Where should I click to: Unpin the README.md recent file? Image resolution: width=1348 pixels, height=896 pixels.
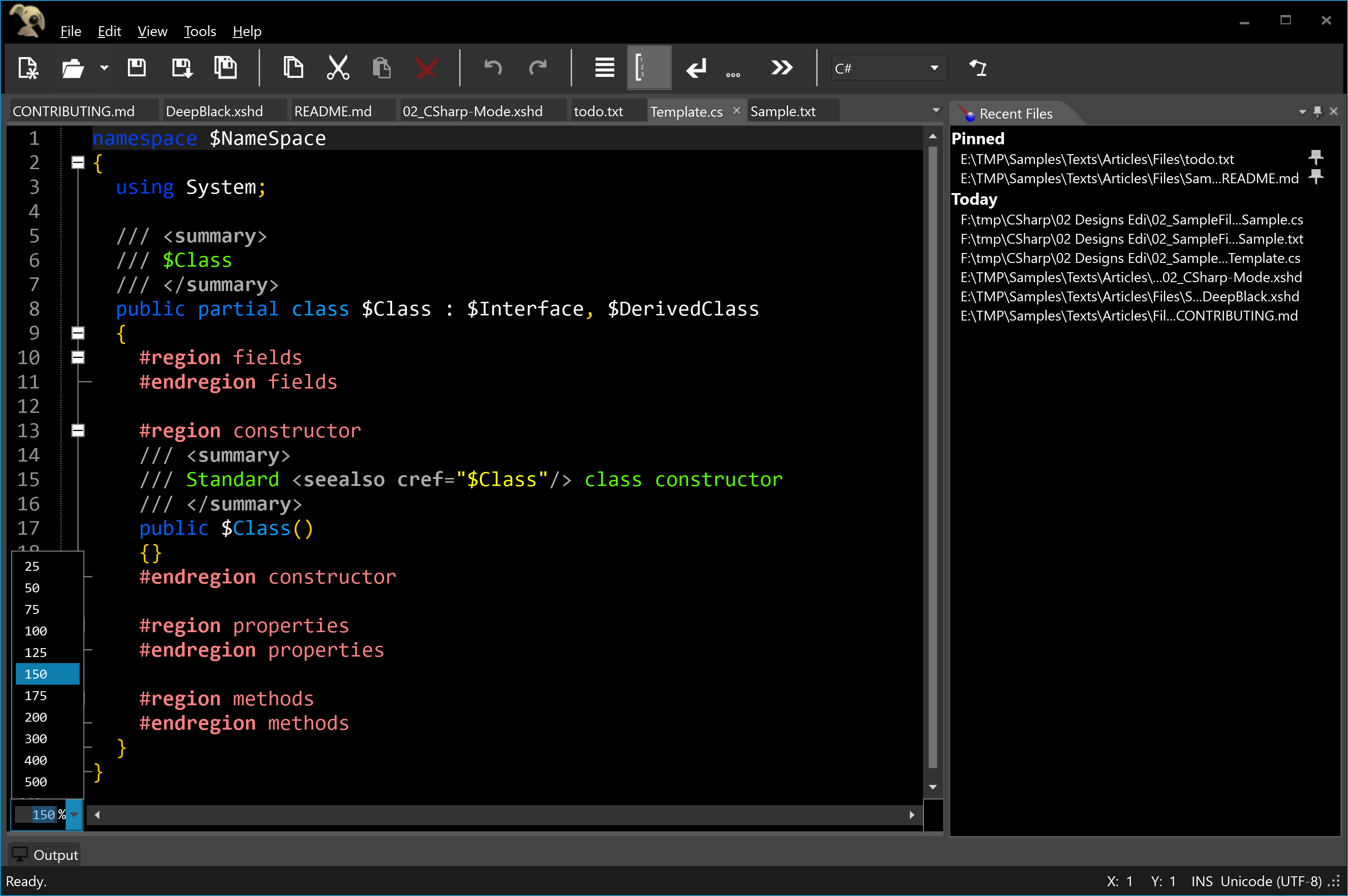(x=1316, y=177)
